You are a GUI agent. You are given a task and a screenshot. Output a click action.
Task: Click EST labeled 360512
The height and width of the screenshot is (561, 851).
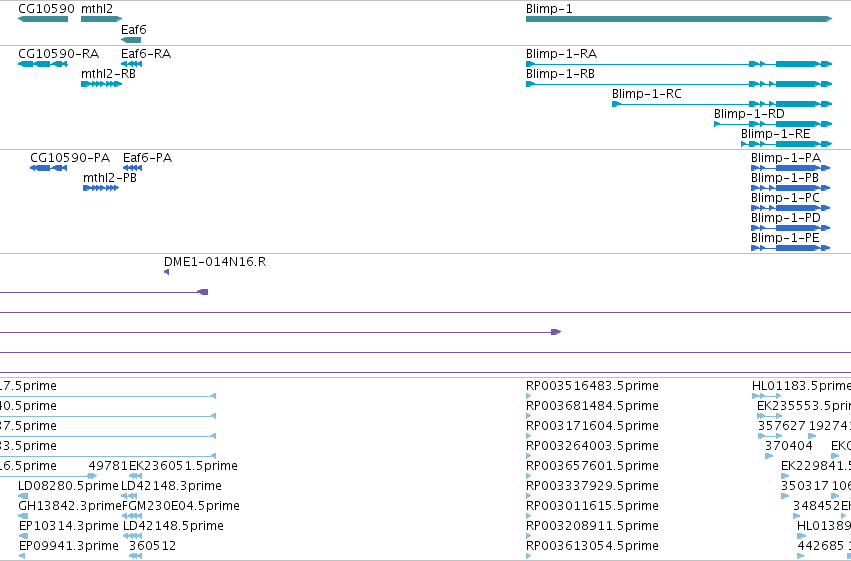pyautogui.click(x=153, y=546)
